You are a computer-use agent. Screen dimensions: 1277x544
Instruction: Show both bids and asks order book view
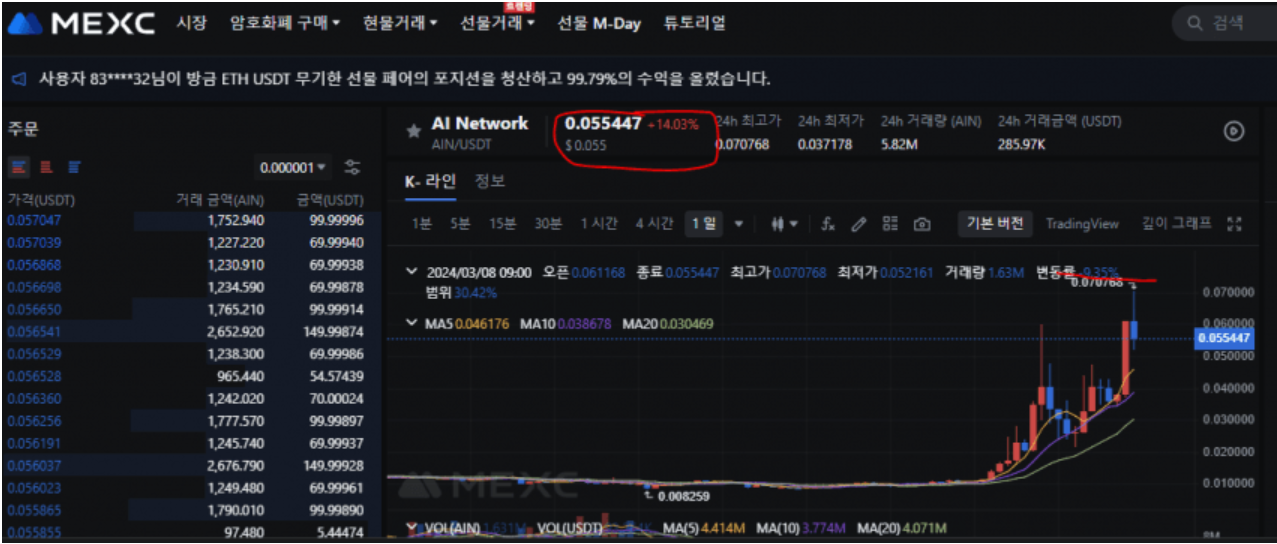pyautogui.click(x=19, y=167)
